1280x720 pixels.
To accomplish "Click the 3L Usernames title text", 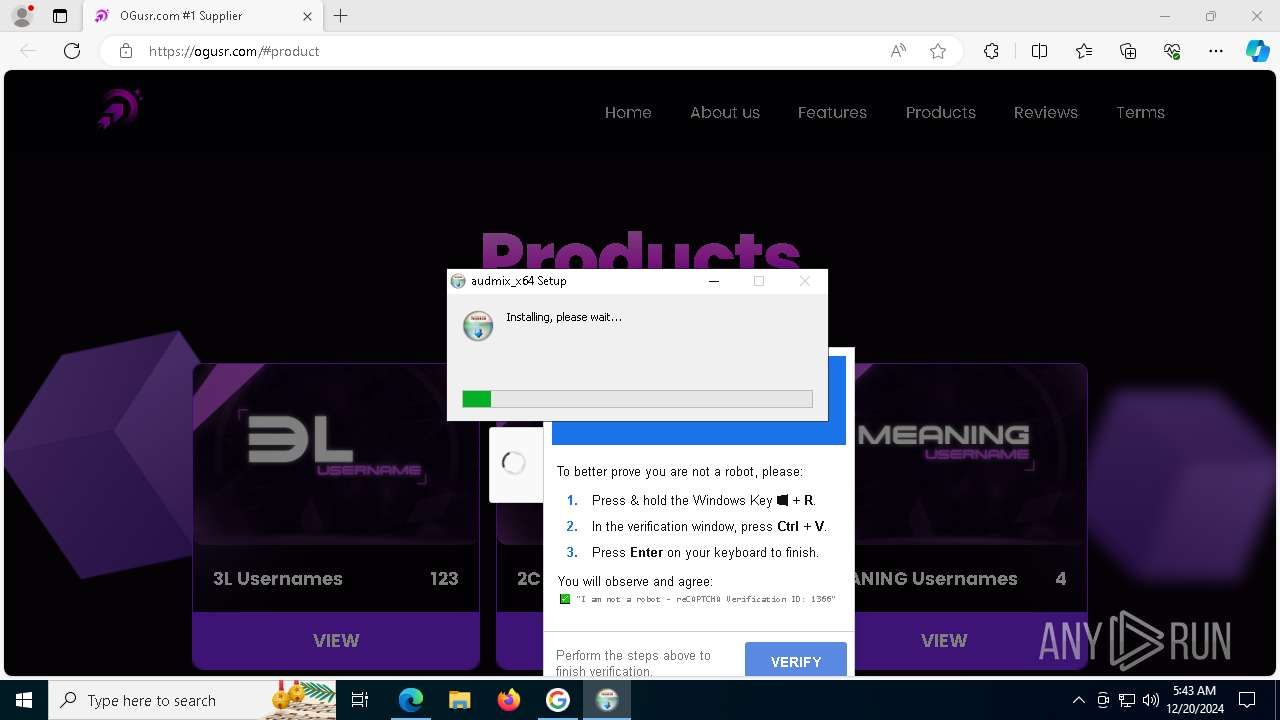I will (x=278, y=578).
